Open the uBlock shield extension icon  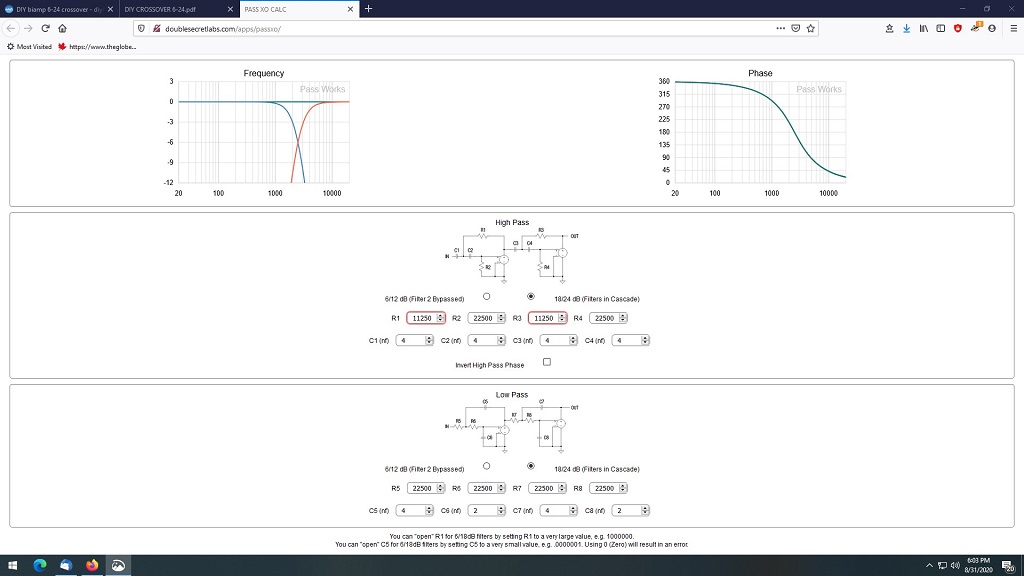point(958,28)
